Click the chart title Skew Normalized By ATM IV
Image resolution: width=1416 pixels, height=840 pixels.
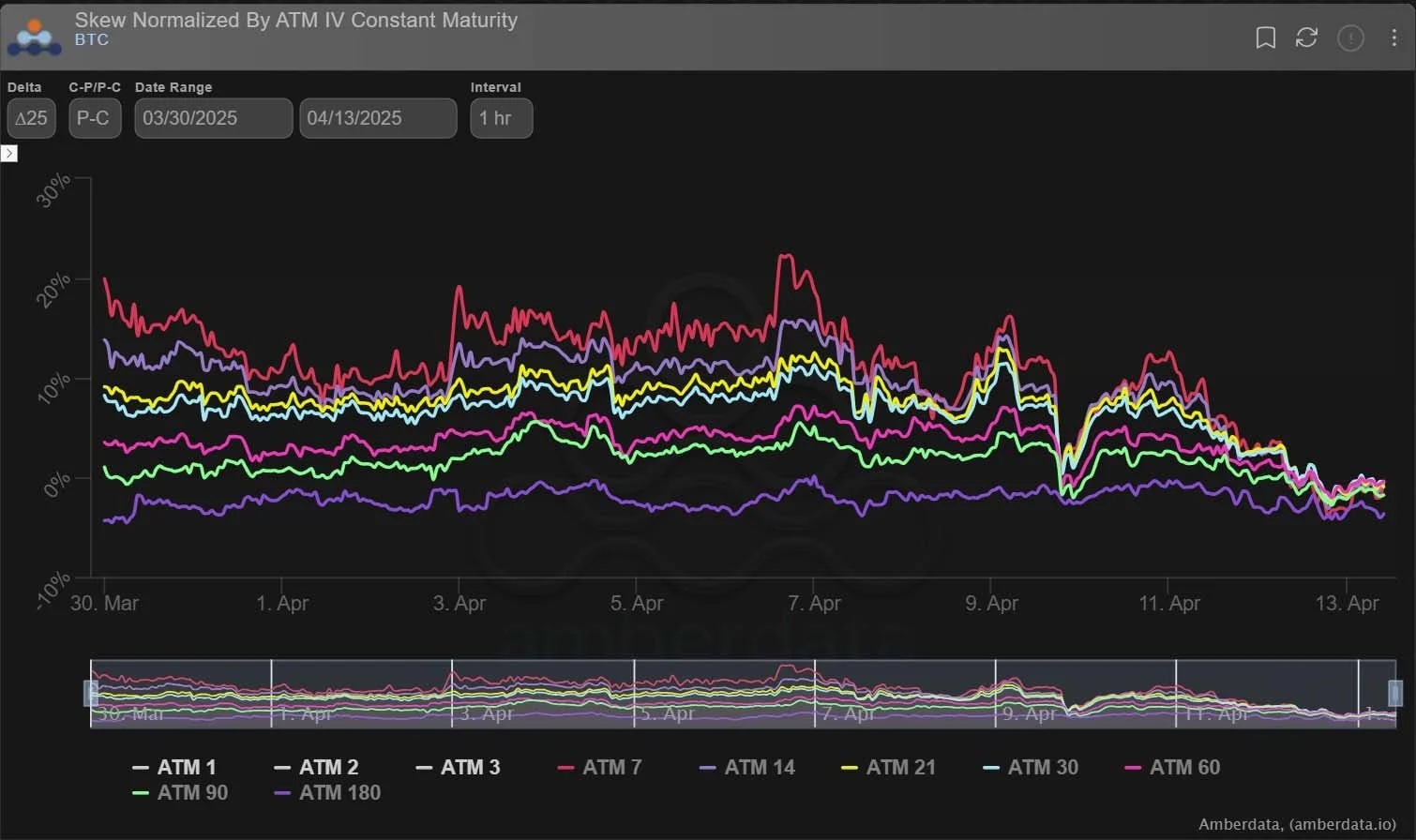pos(296,20)
